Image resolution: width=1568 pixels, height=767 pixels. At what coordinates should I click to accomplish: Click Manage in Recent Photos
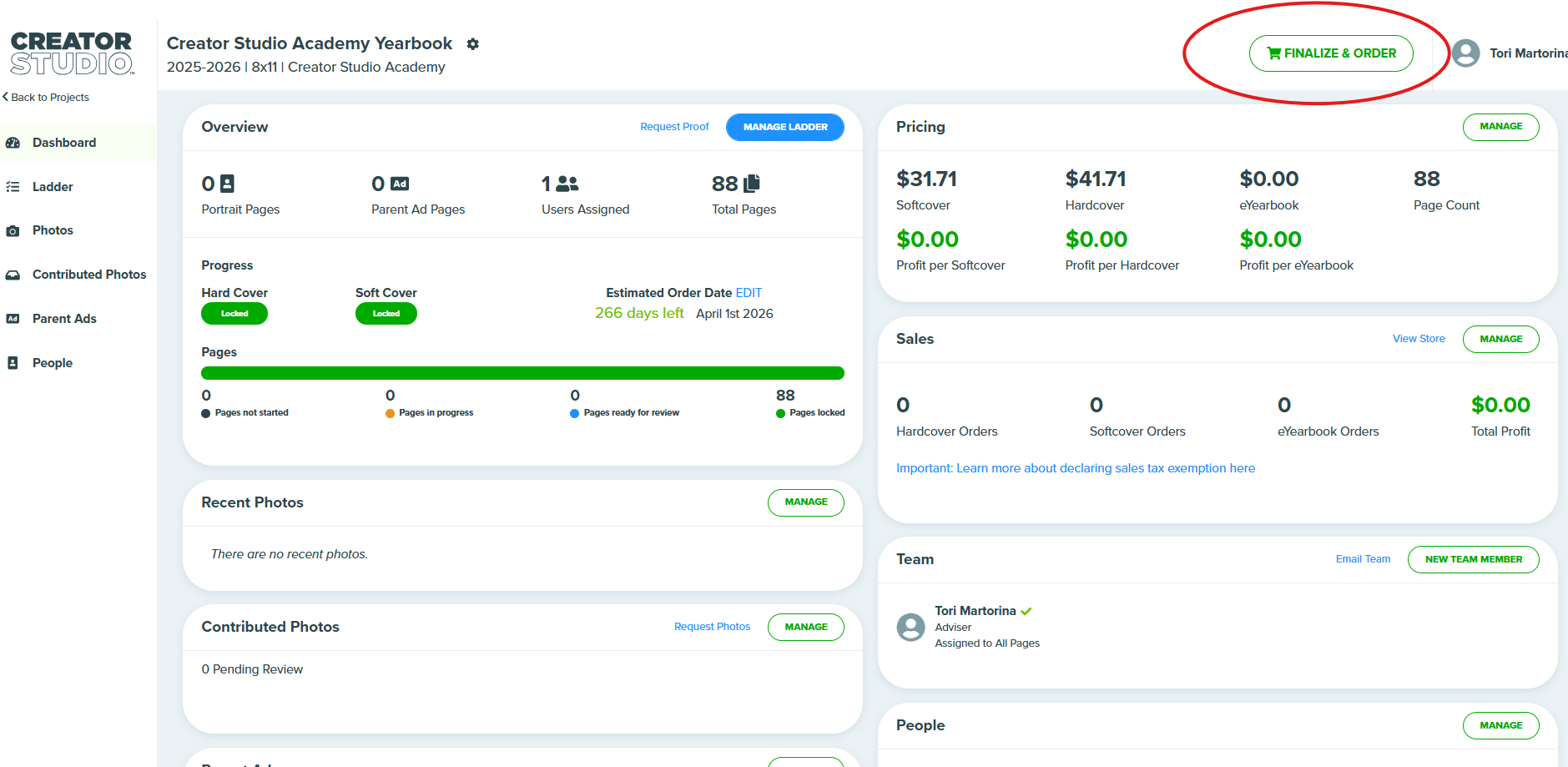tap(806, 502)
